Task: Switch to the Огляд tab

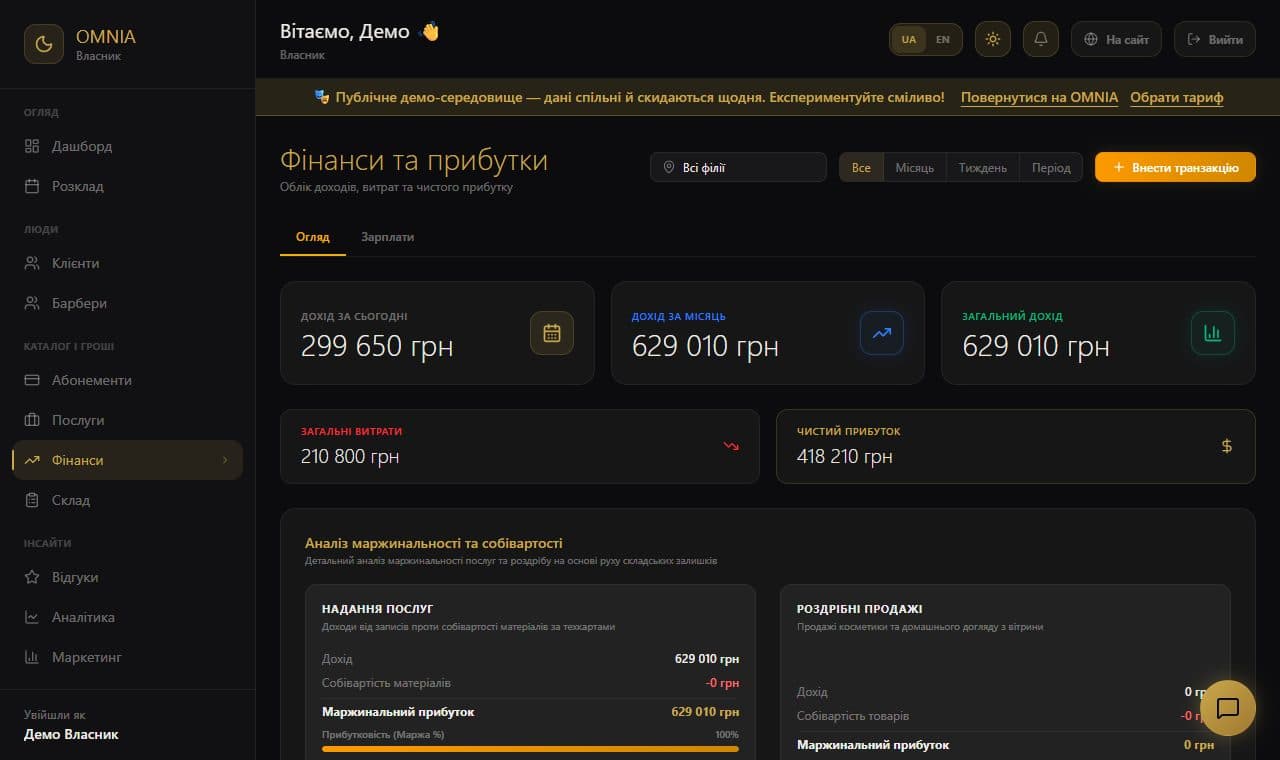Action: click(x=313, y=237)
